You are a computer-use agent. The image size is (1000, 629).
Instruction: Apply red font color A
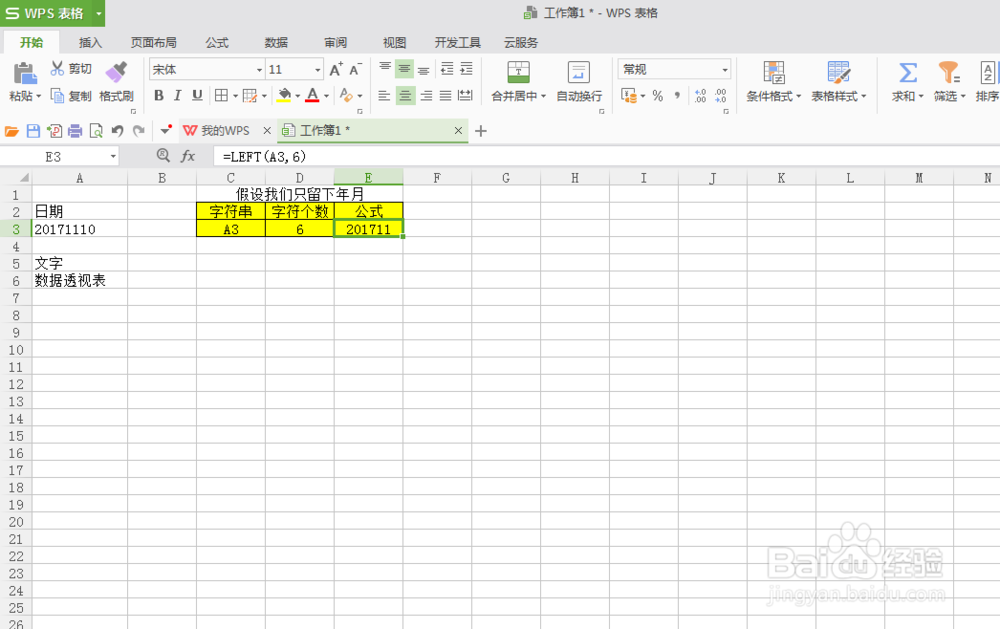click(312, 96)
